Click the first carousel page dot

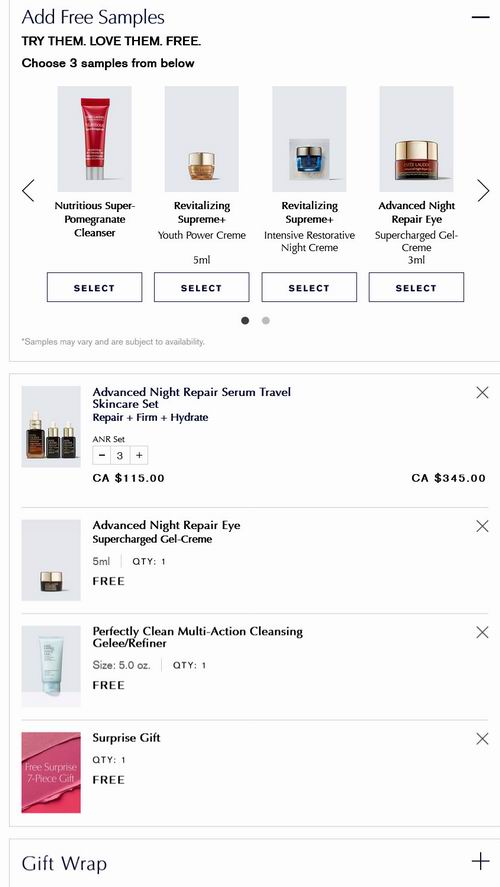point(245,321)
